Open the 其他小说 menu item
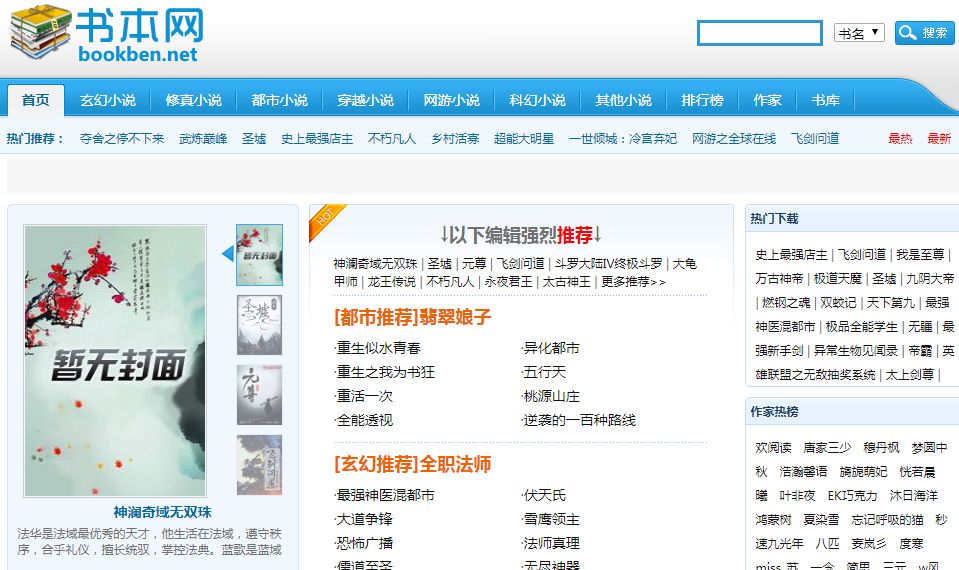 click(623, 100)
